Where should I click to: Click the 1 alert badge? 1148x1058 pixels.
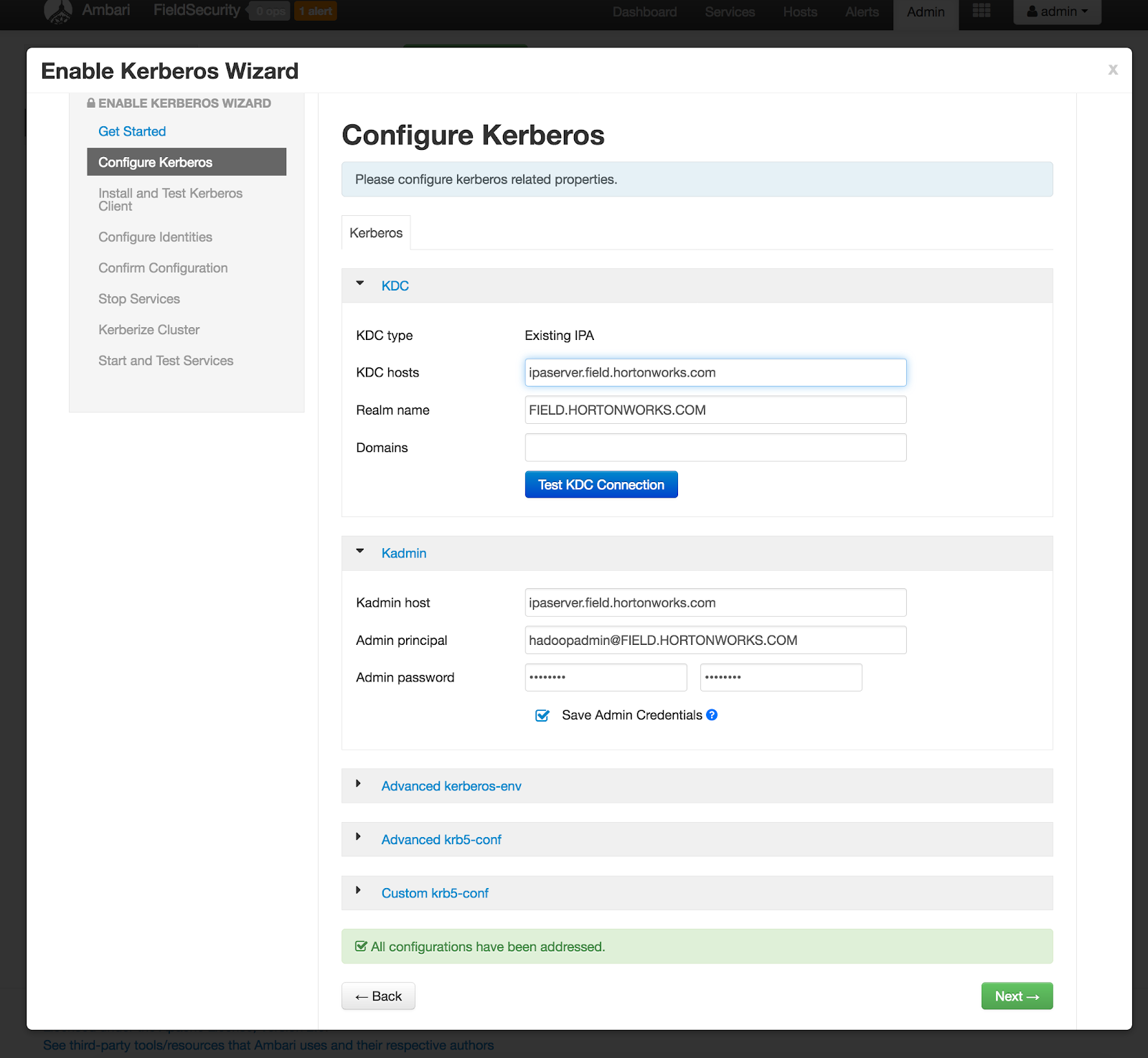tap(315, 11)
